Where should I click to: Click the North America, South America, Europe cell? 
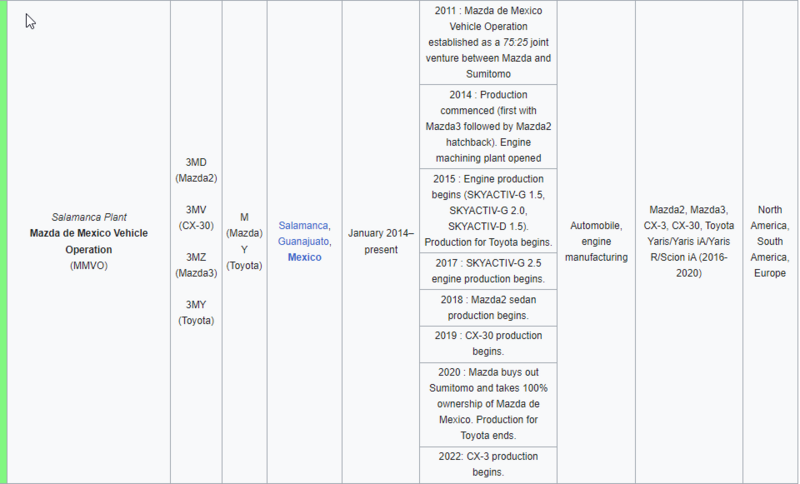(770, 241)
